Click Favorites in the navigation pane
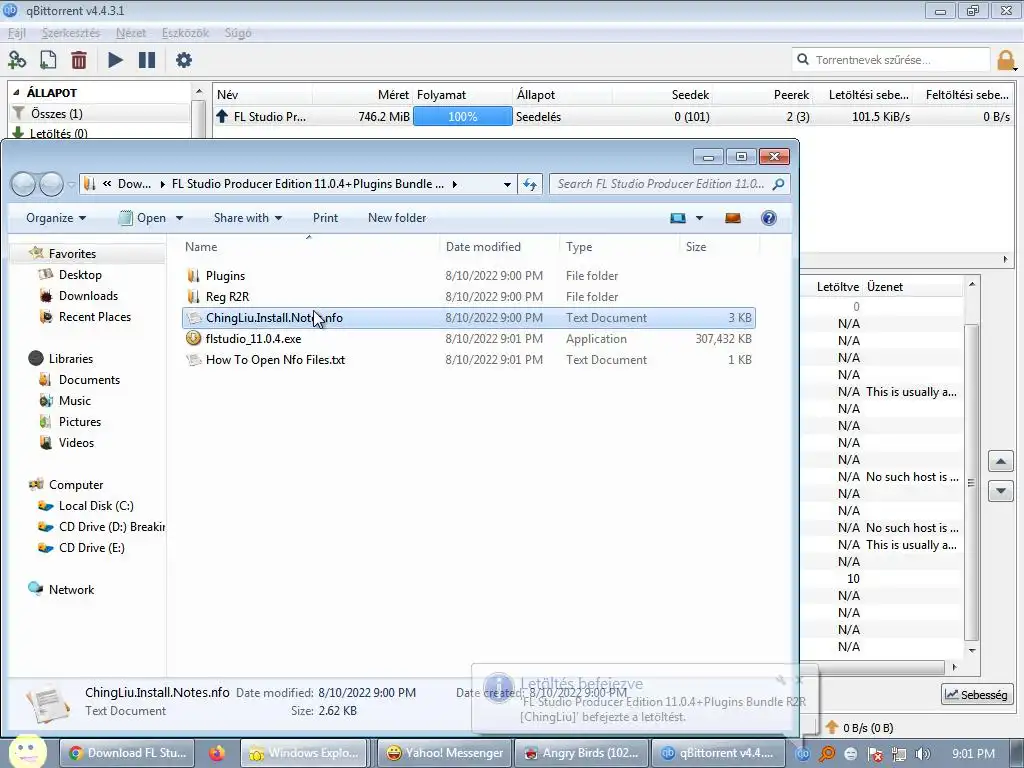 coord(72,253)
